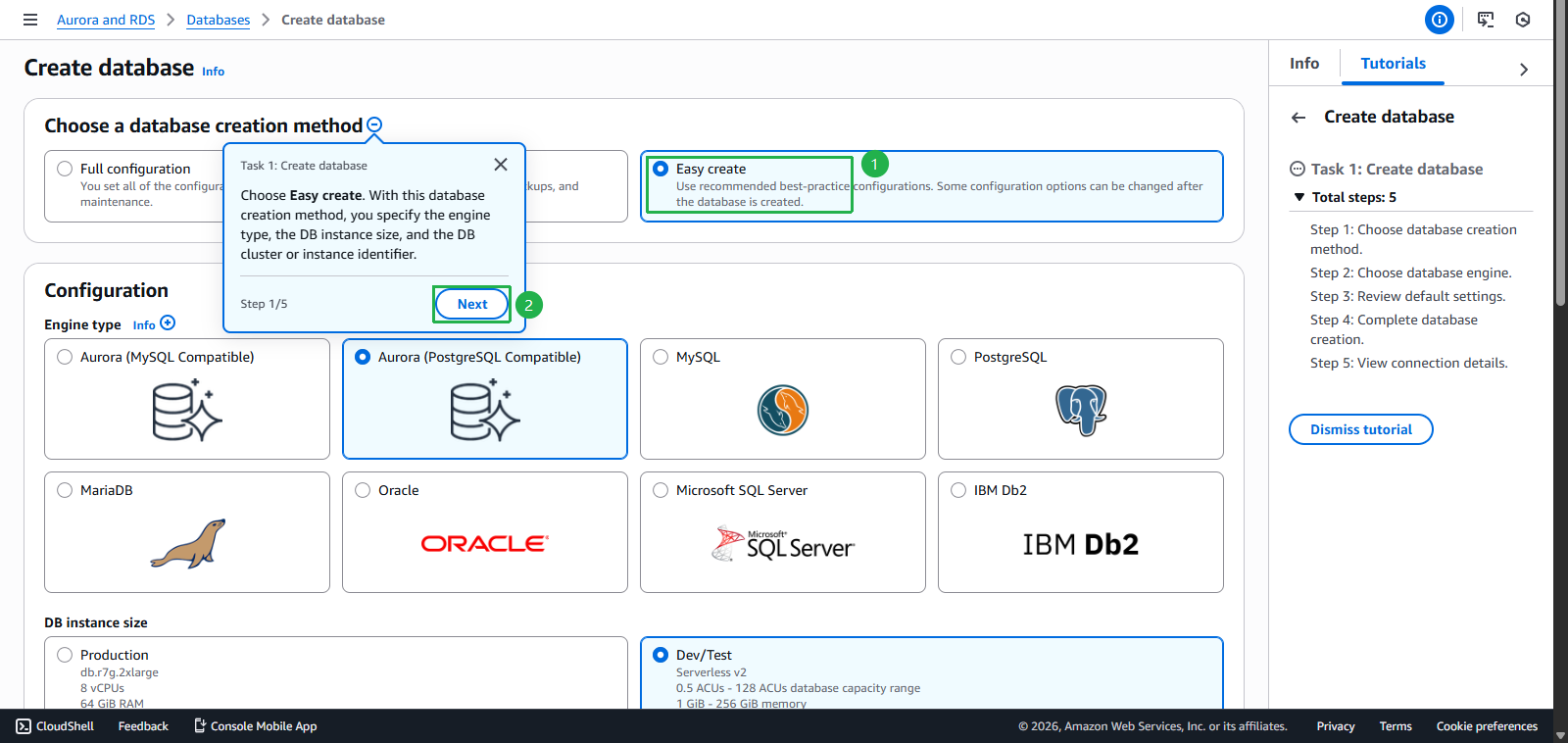Go to the Databases breadcrumb link

click(219, 20)
